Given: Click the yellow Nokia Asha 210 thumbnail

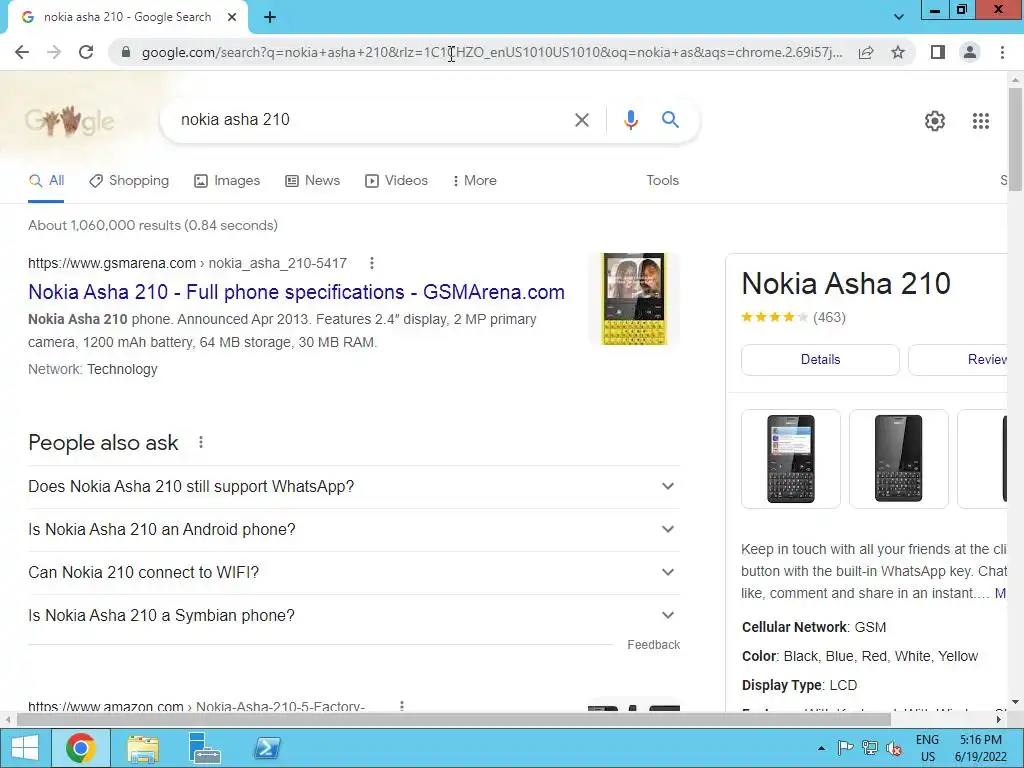Looking at the screenshot, I should (x=633, y=299).
